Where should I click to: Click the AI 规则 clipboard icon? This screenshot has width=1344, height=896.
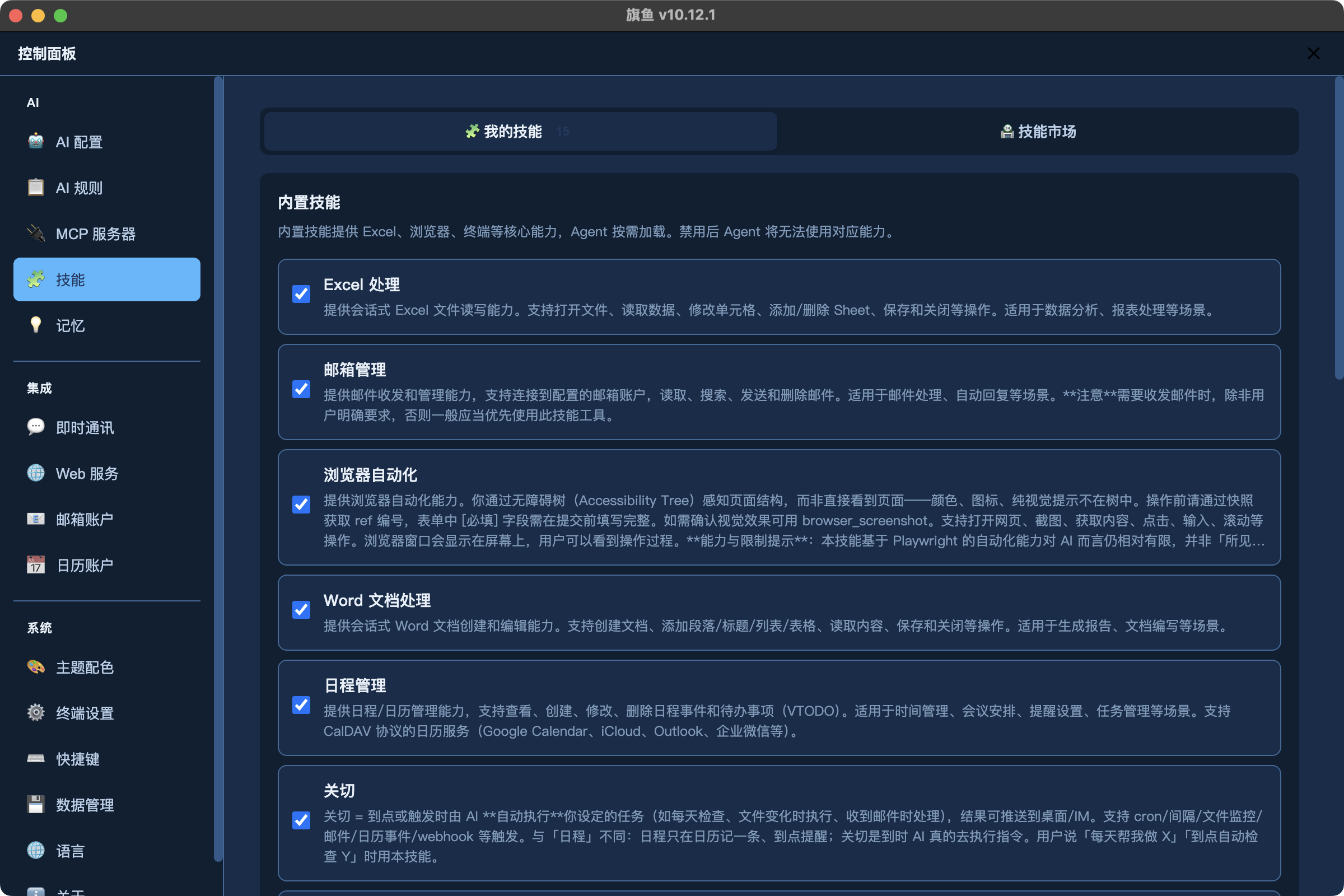(x=35, y=188)
